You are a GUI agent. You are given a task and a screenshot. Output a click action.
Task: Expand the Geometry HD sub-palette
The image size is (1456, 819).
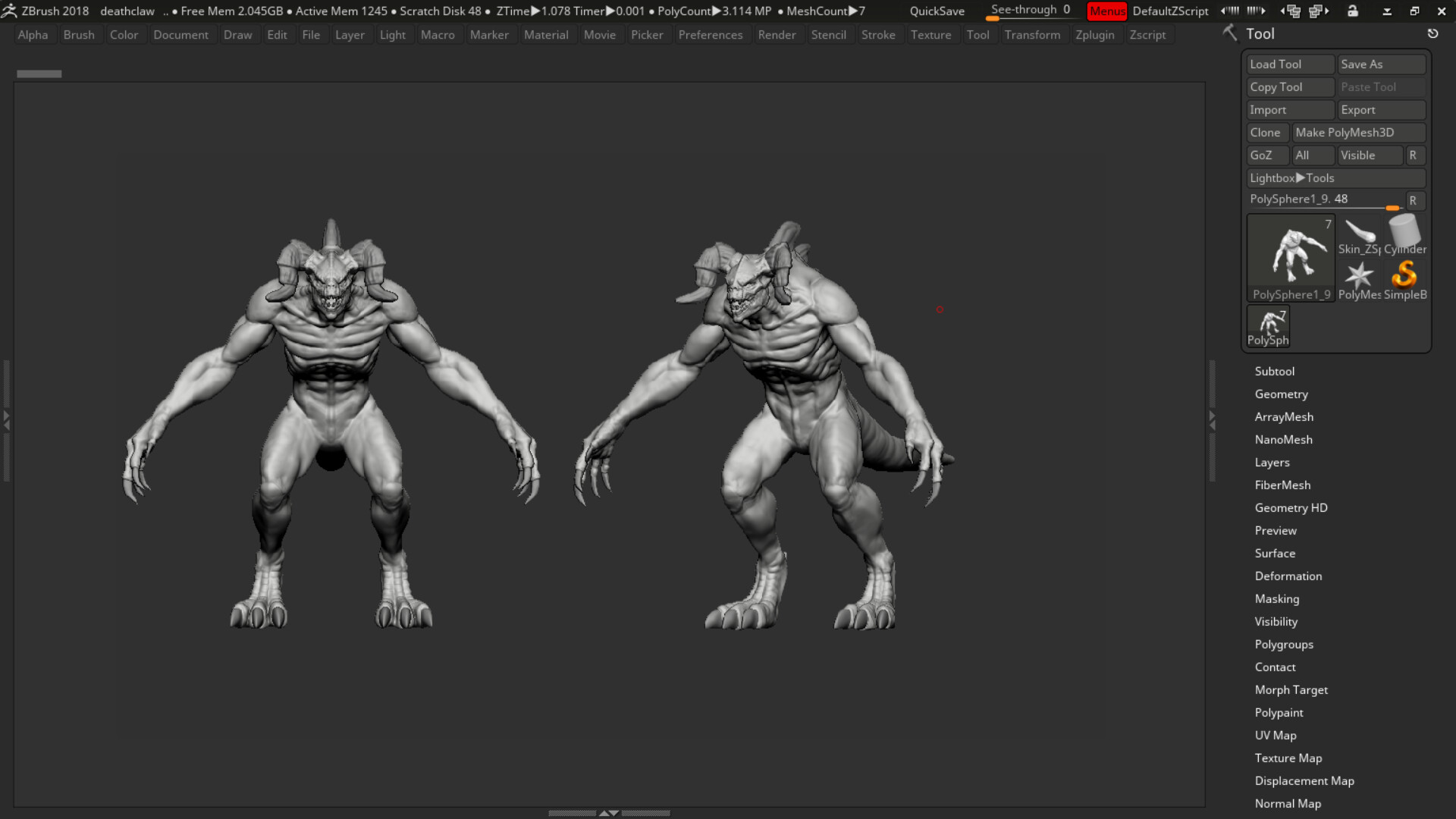(1291, 507)
